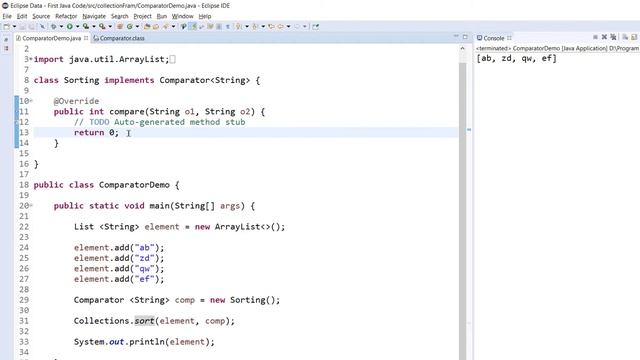Place cursor after 'return 0;' on line 13
Viewport: 640px width, 360px height.
pos(119,133)
